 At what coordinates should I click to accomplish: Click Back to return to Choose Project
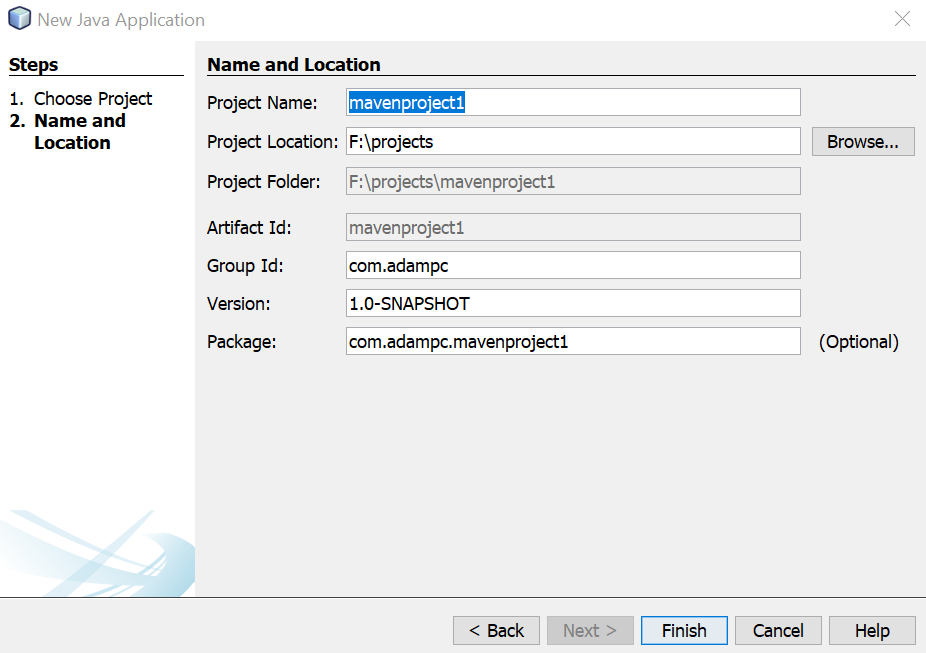[x=496, y=630]
